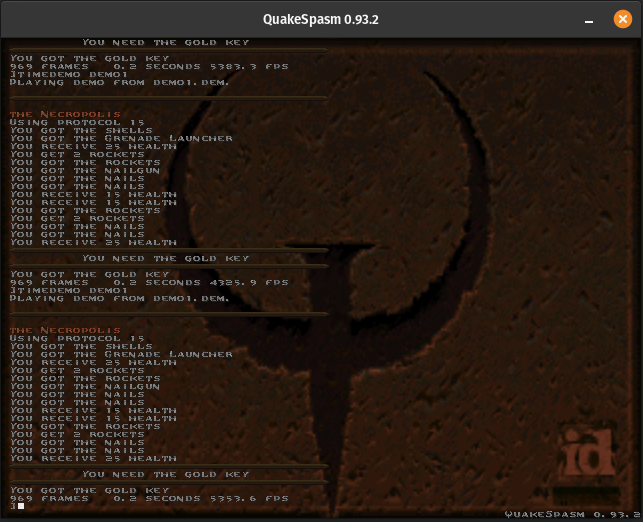This screenshot has width=643, height=522.
Task: Click the QuakeSpasm 0.93.2 window title
Action: coord(321,19)
